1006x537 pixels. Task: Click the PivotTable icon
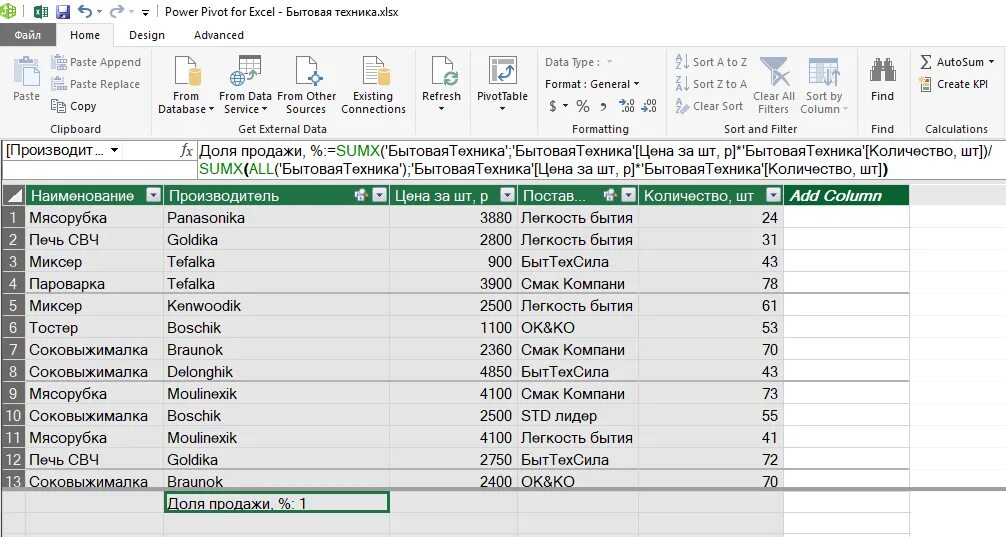click(502, 71)
